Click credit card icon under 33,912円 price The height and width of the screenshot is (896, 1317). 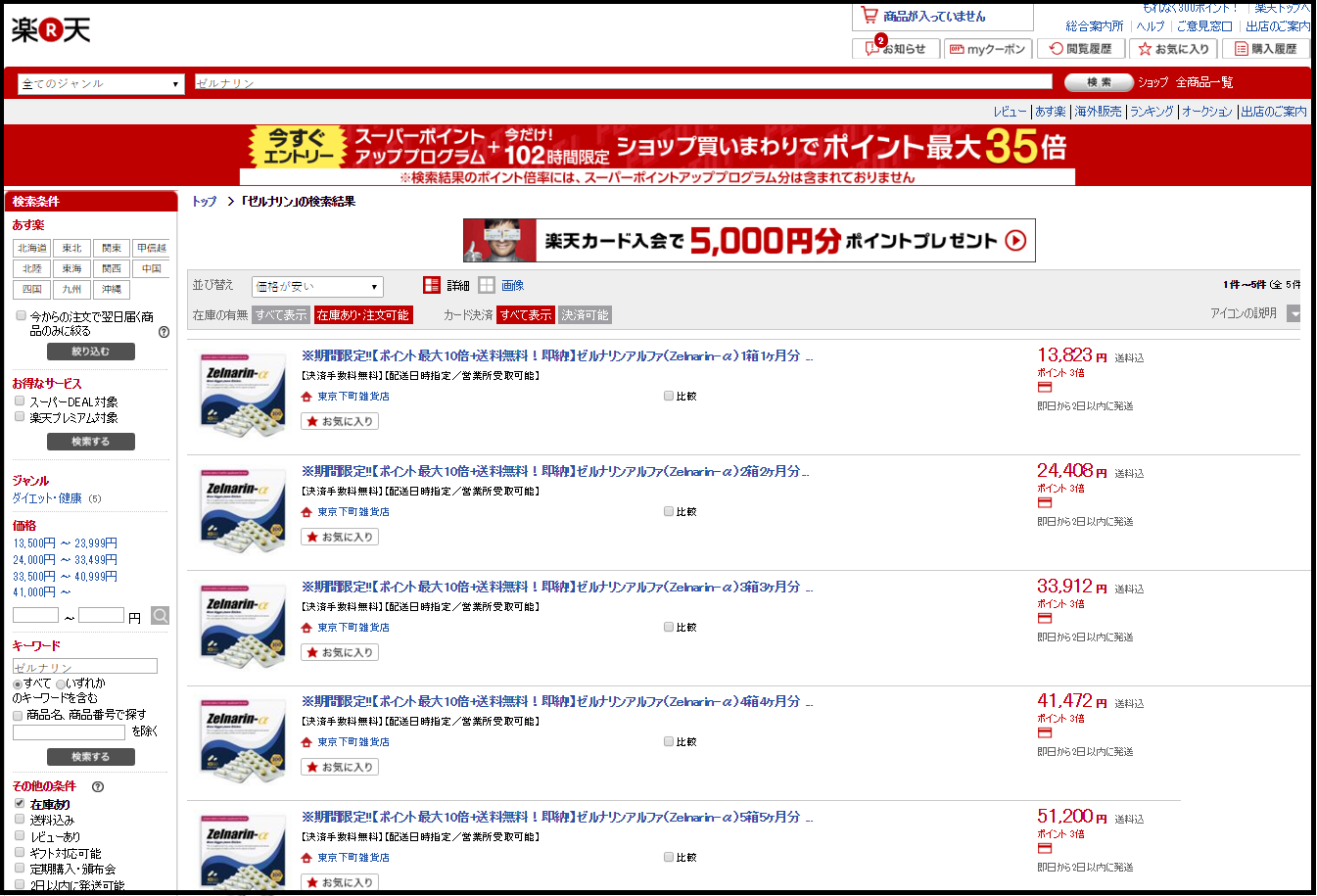[x=1045, y=619]
